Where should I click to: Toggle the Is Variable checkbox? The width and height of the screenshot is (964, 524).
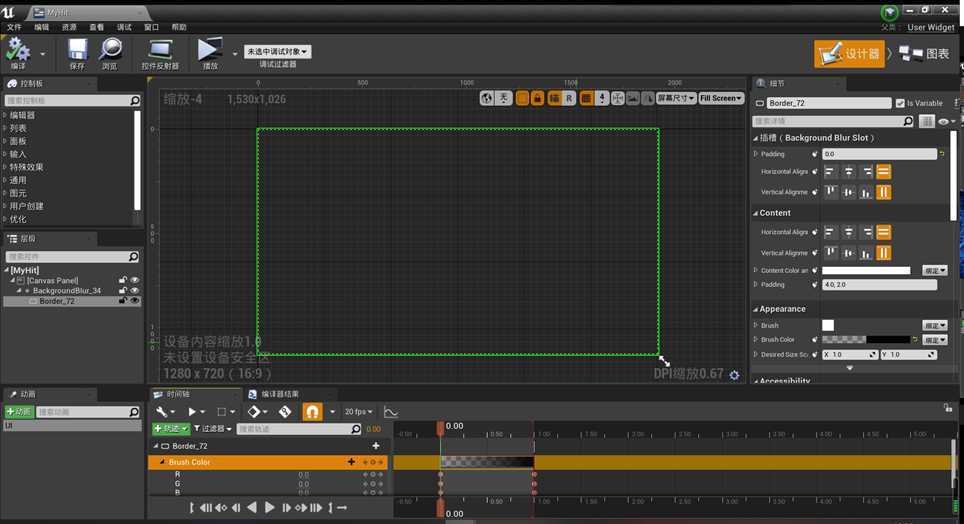click(x=900, y=103)
